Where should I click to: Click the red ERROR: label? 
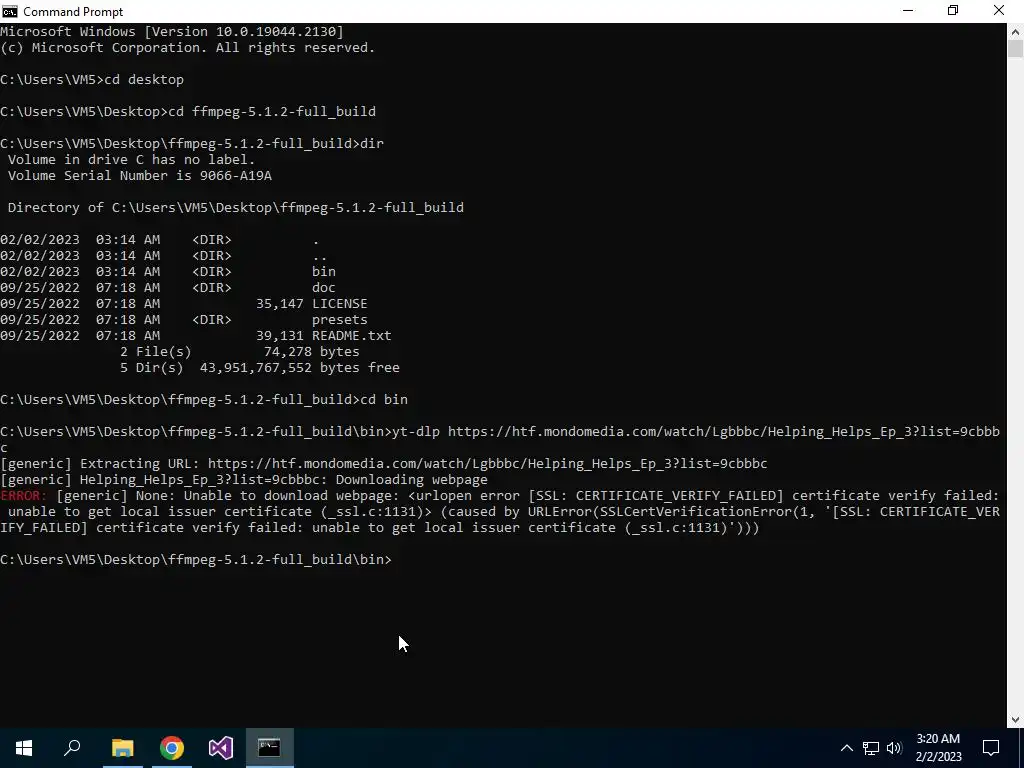pos(24,496)
